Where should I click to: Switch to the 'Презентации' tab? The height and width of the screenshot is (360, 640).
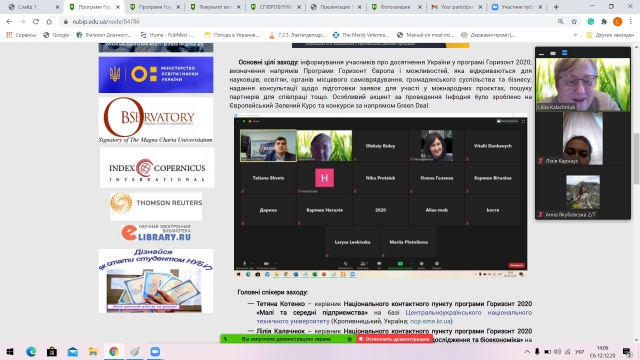point(337,7)
